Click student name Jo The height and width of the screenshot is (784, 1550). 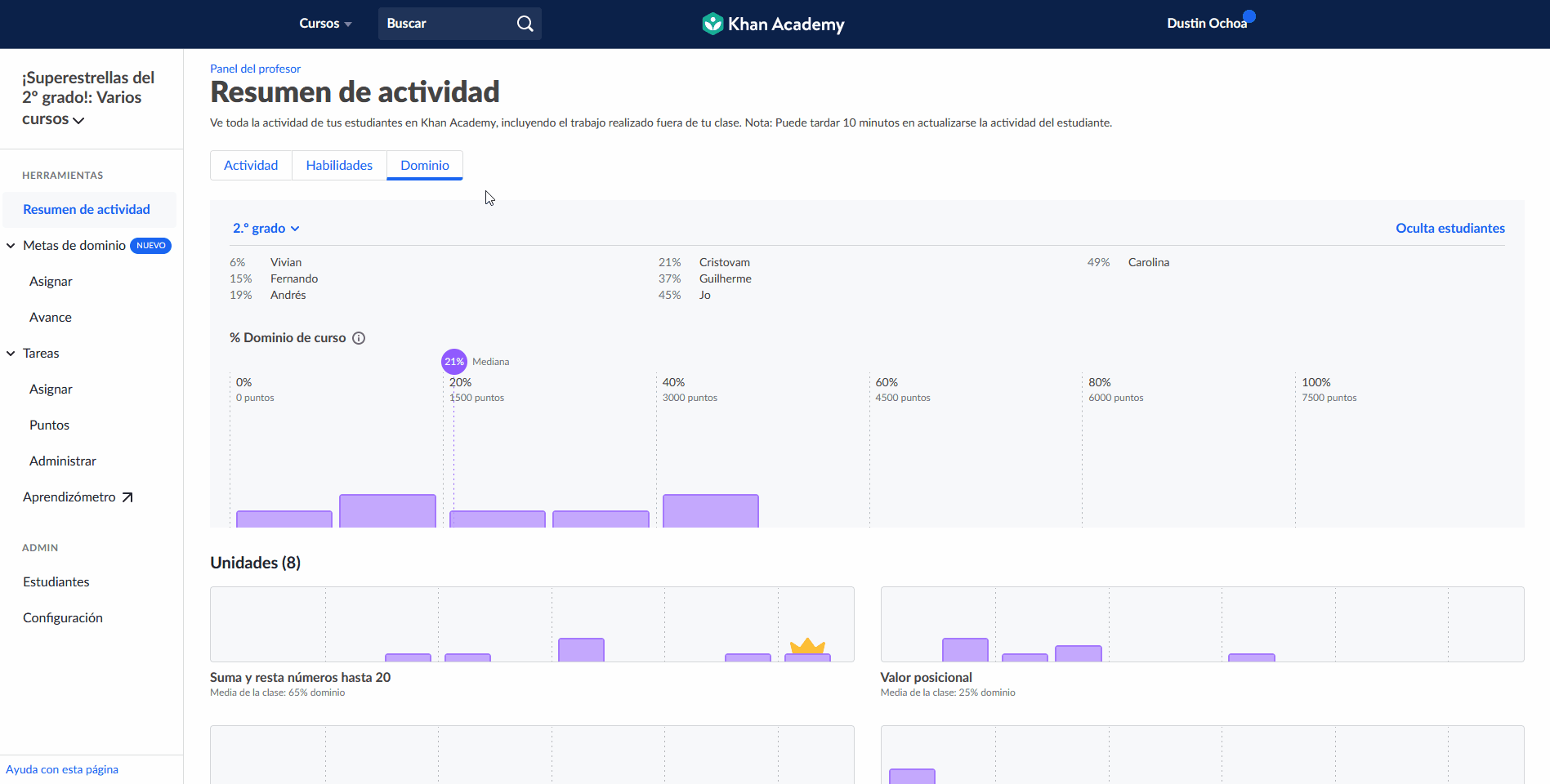705,295
